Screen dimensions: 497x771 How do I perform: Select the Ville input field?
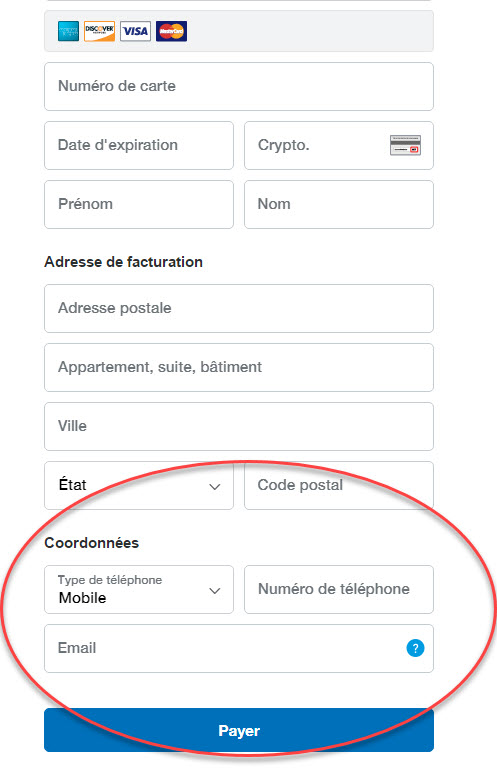tap(239, 426)
